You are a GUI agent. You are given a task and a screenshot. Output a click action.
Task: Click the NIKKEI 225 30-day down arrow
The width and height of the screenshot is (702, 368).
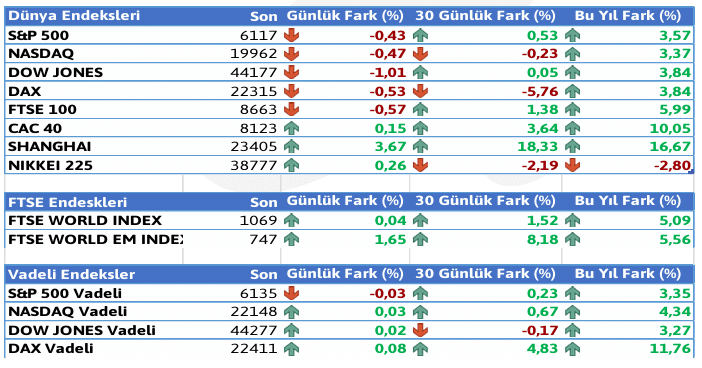(420, 165)
